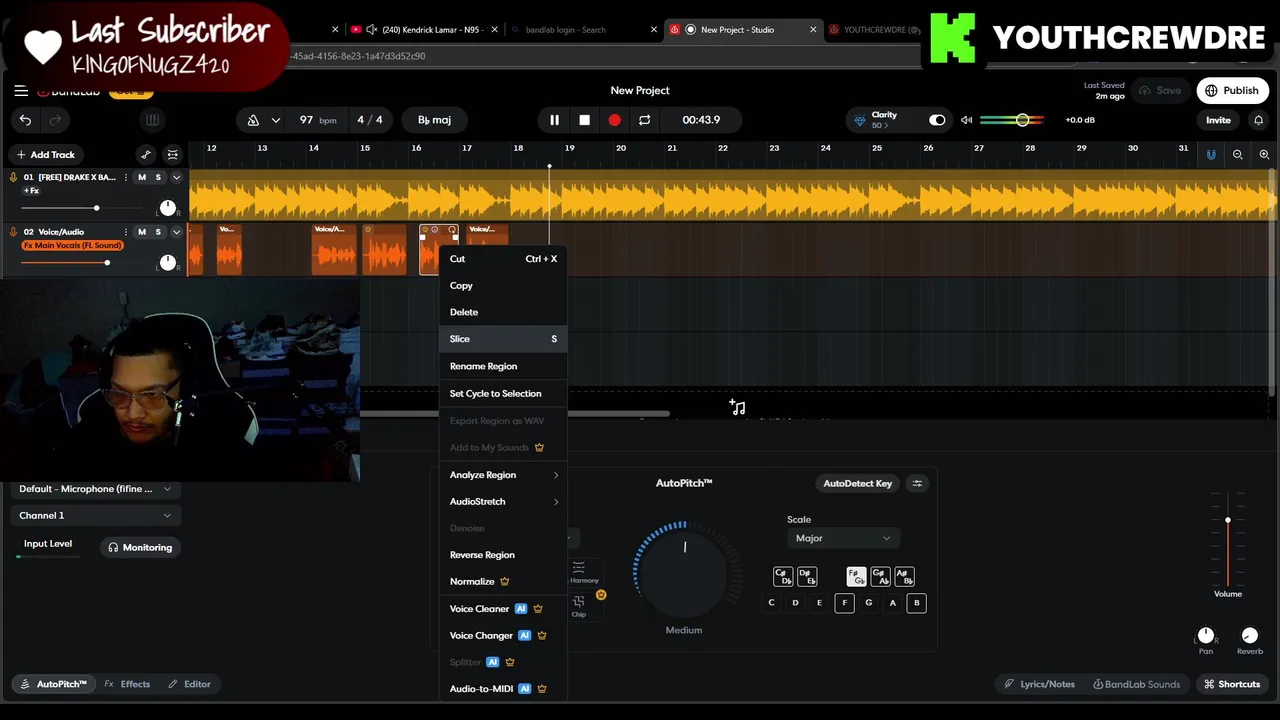1280x720 pixels.
Task: Toggle the magnet snap-to-grid icon
Action: (1211, 155)
